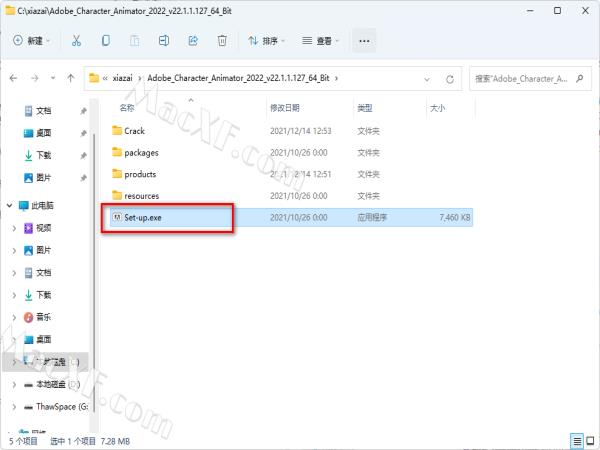Go up one folder with Up arrow

[x=71, y=78]
